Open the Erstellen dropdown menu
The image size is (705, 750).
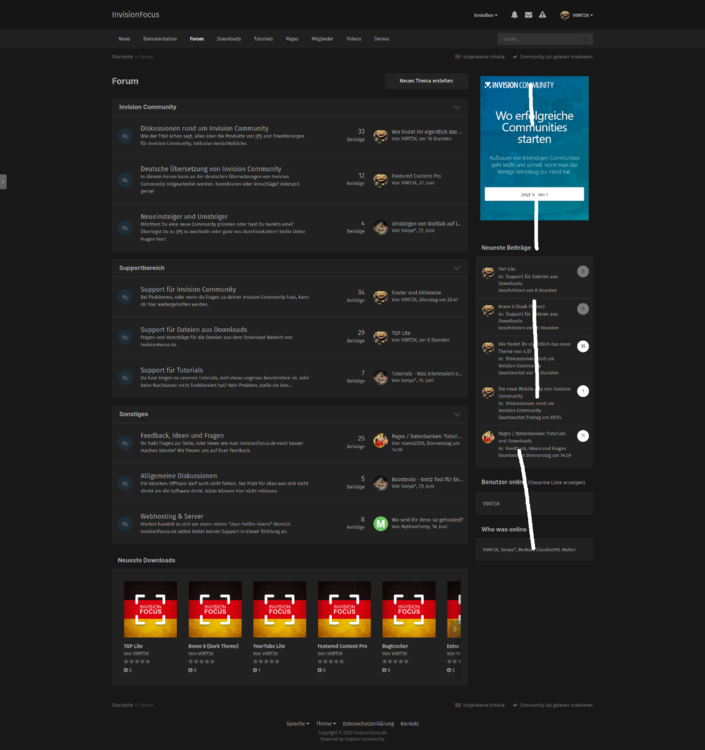[x=485, y=16]
